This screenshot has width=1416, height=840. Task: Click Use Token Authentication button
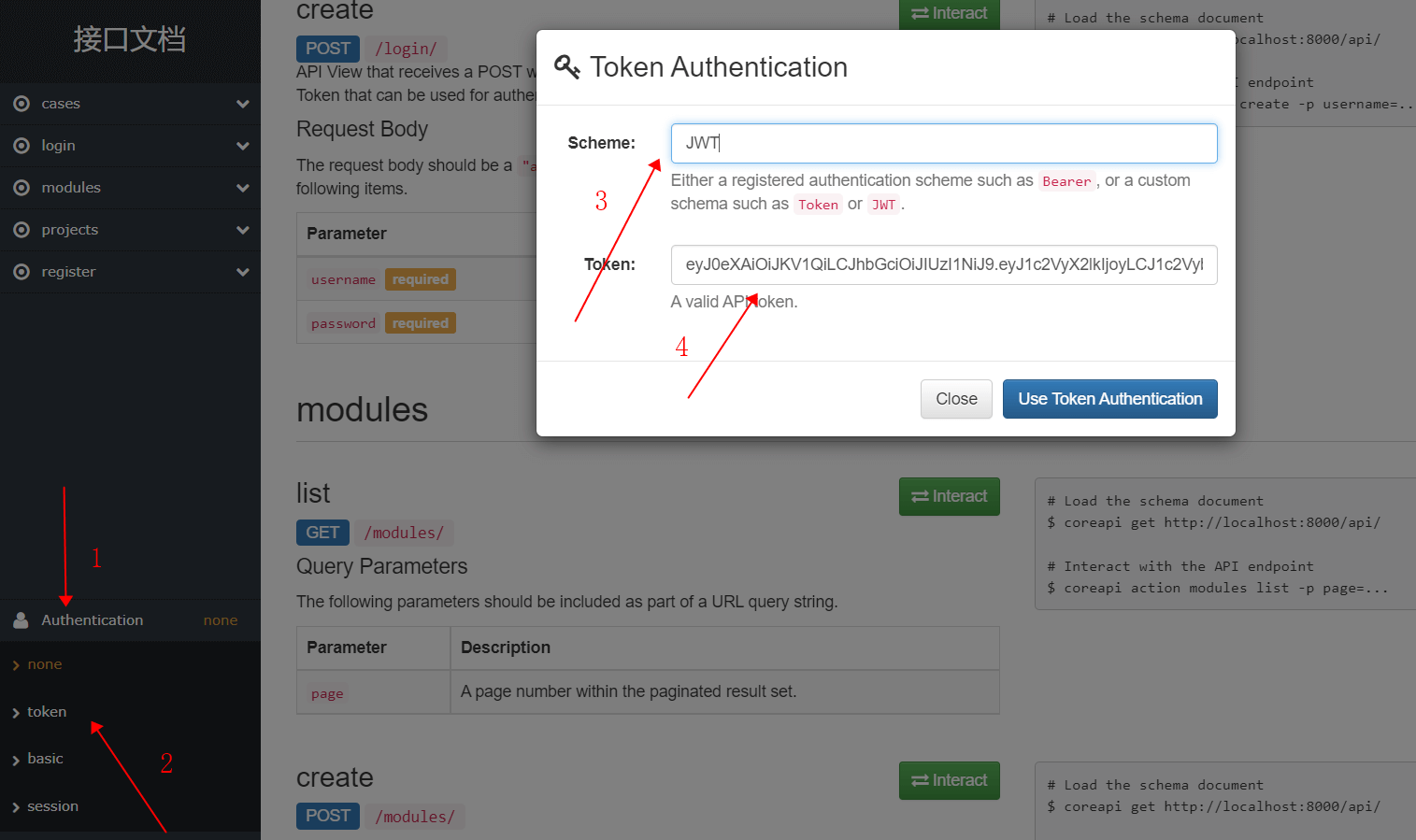(x=1109, y=399)
